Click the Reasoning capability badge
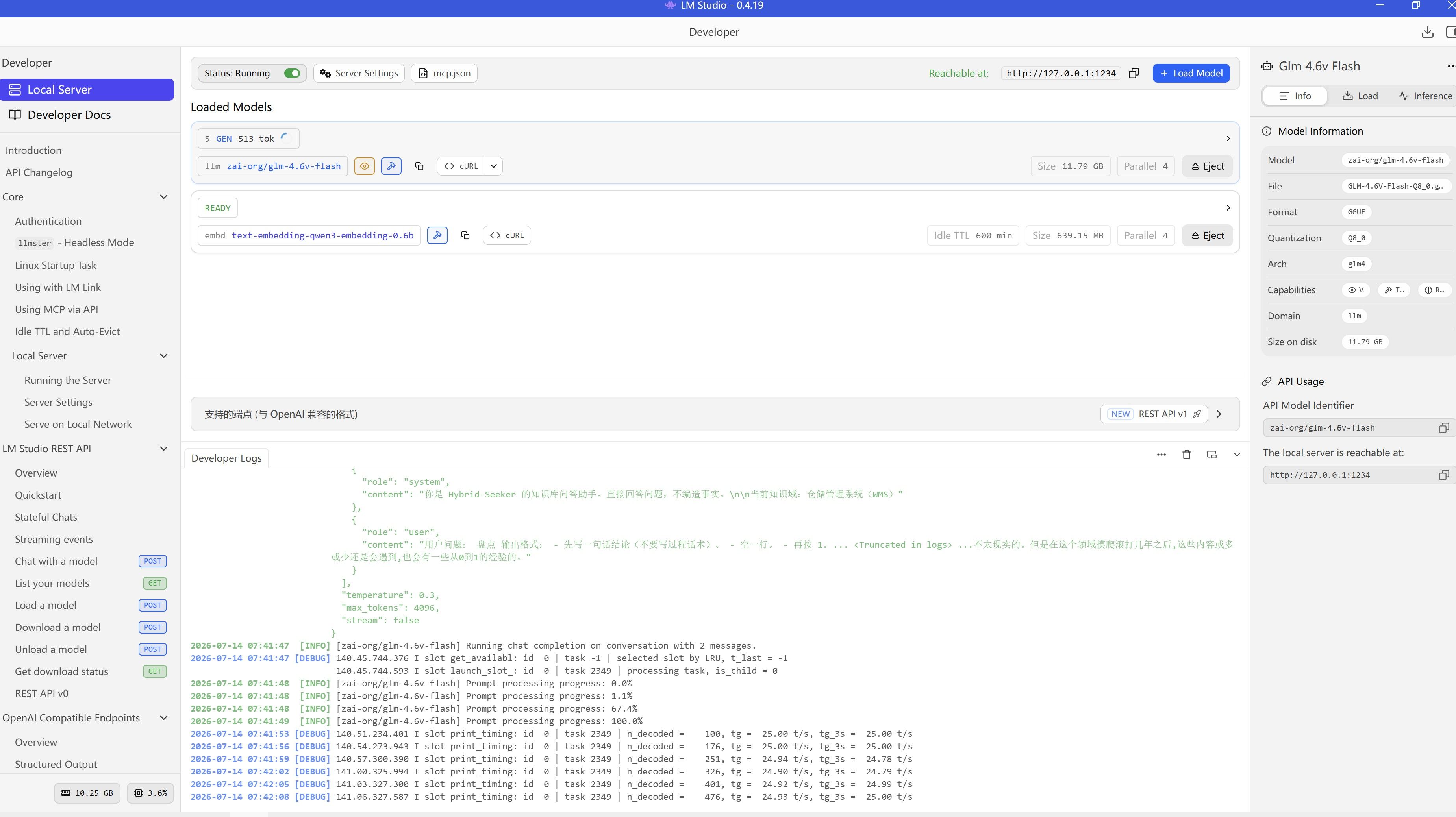This screenshot has width=1456, height=817. 1434,290
